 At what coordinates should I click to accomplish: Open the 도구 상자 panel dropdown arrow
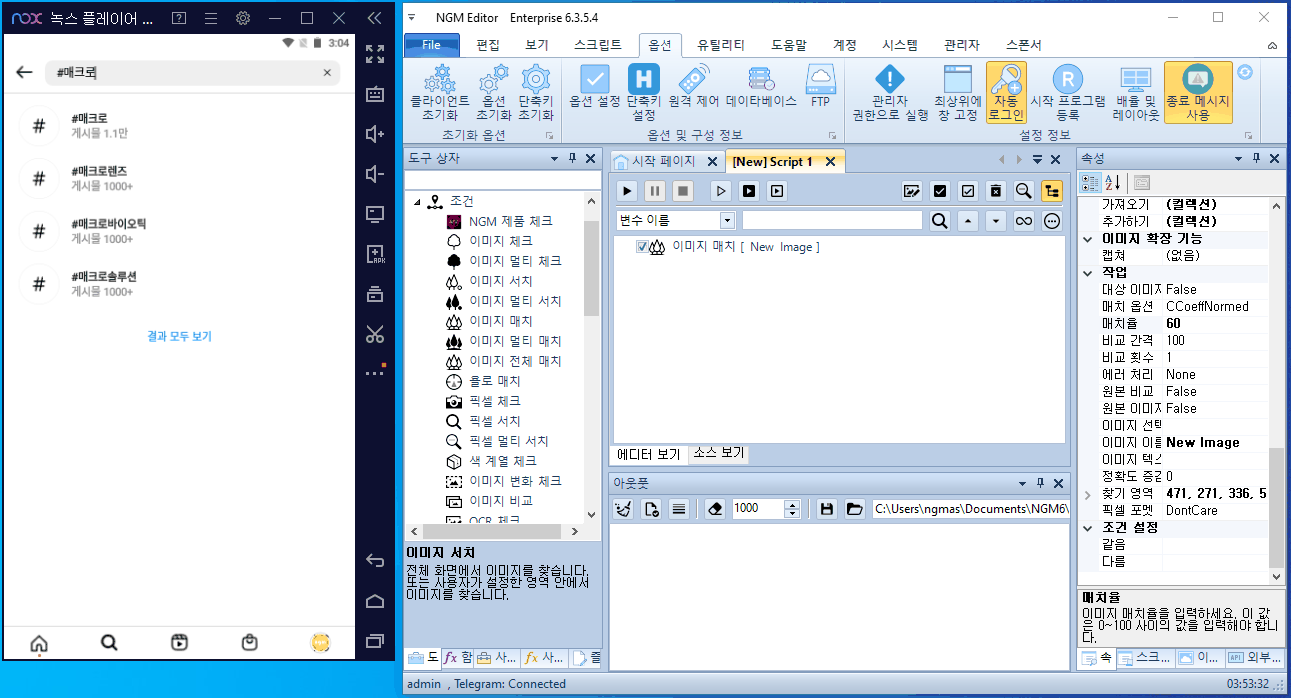(555, 159)
